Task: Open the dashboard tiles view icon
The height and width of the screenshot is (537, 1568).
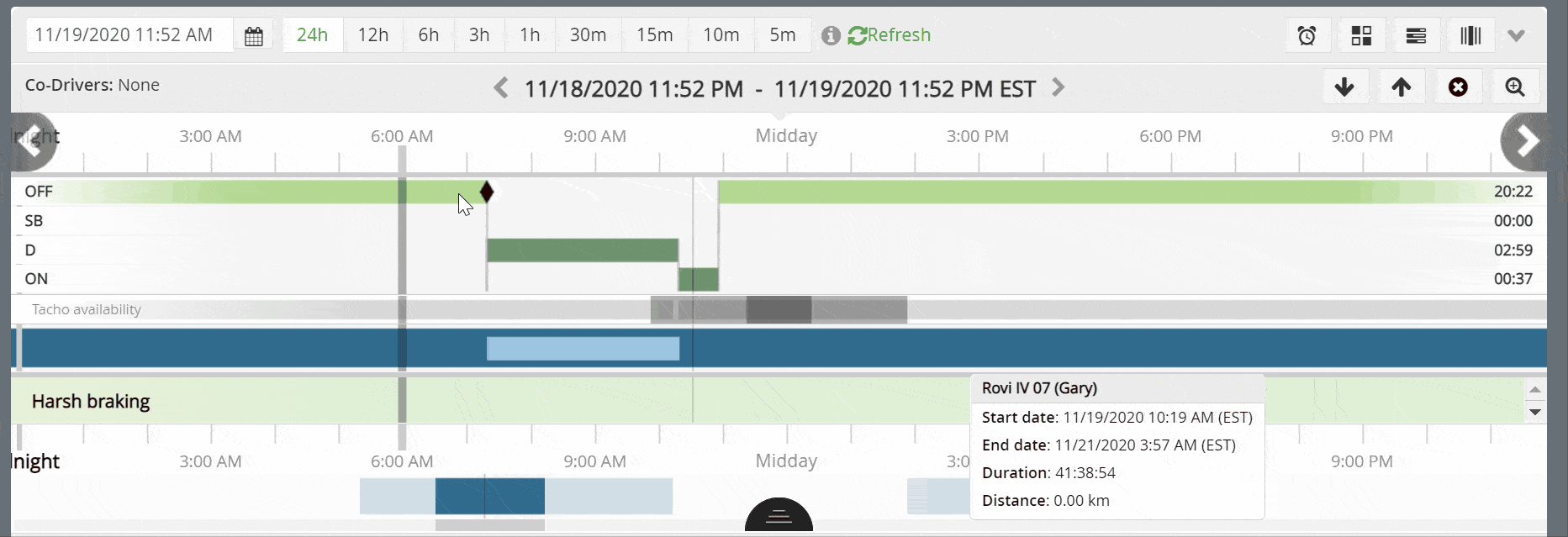Action: point(1361,35)
